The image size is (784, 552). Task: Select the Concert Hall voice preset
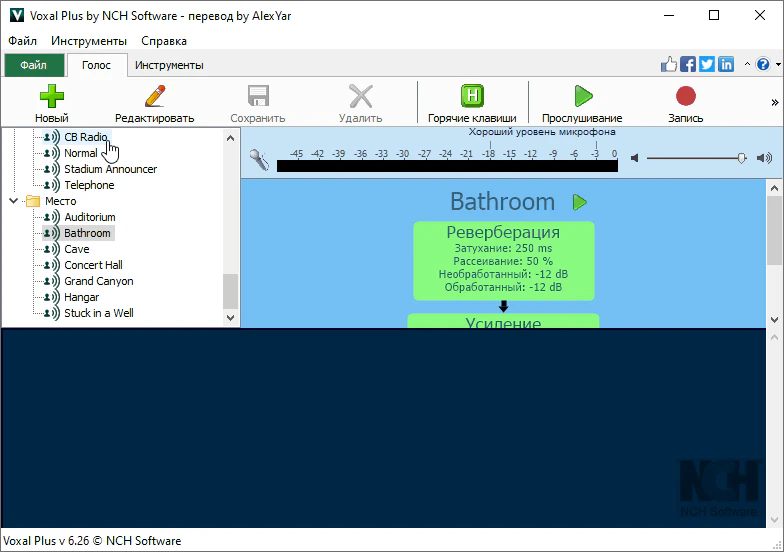tap(93, 265)
